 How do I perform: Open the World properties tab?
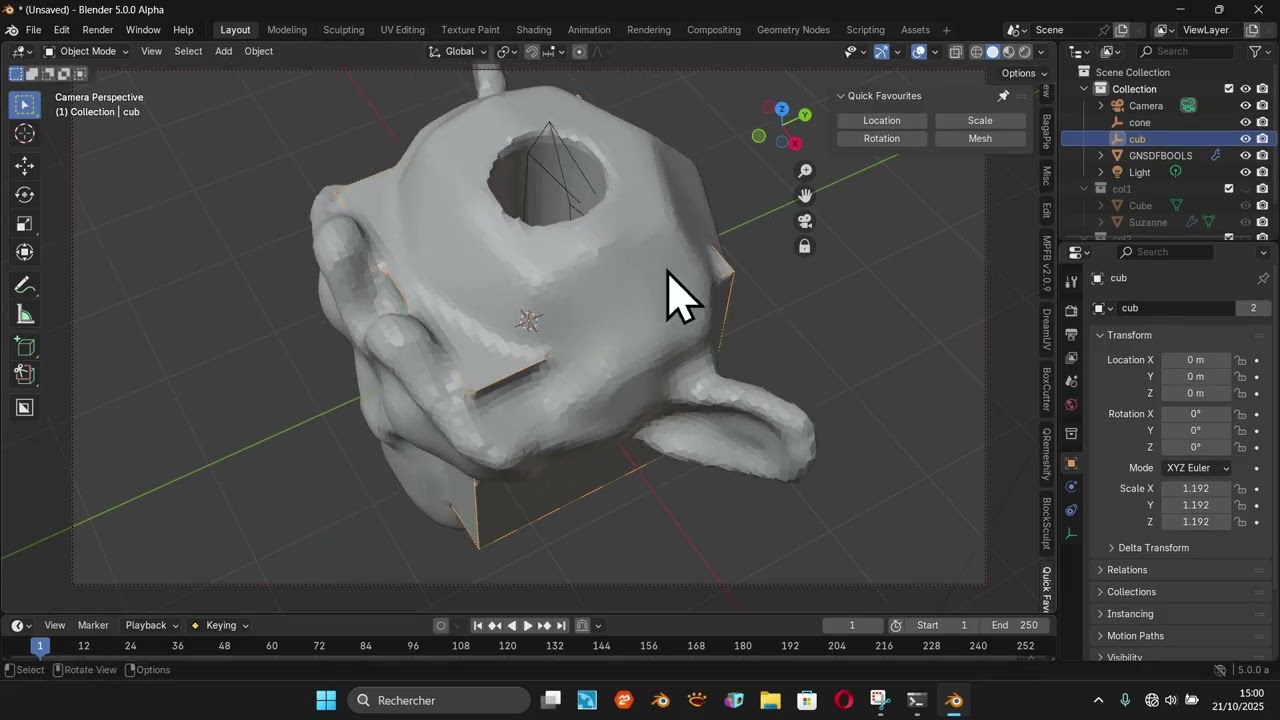pos(1071,405)
